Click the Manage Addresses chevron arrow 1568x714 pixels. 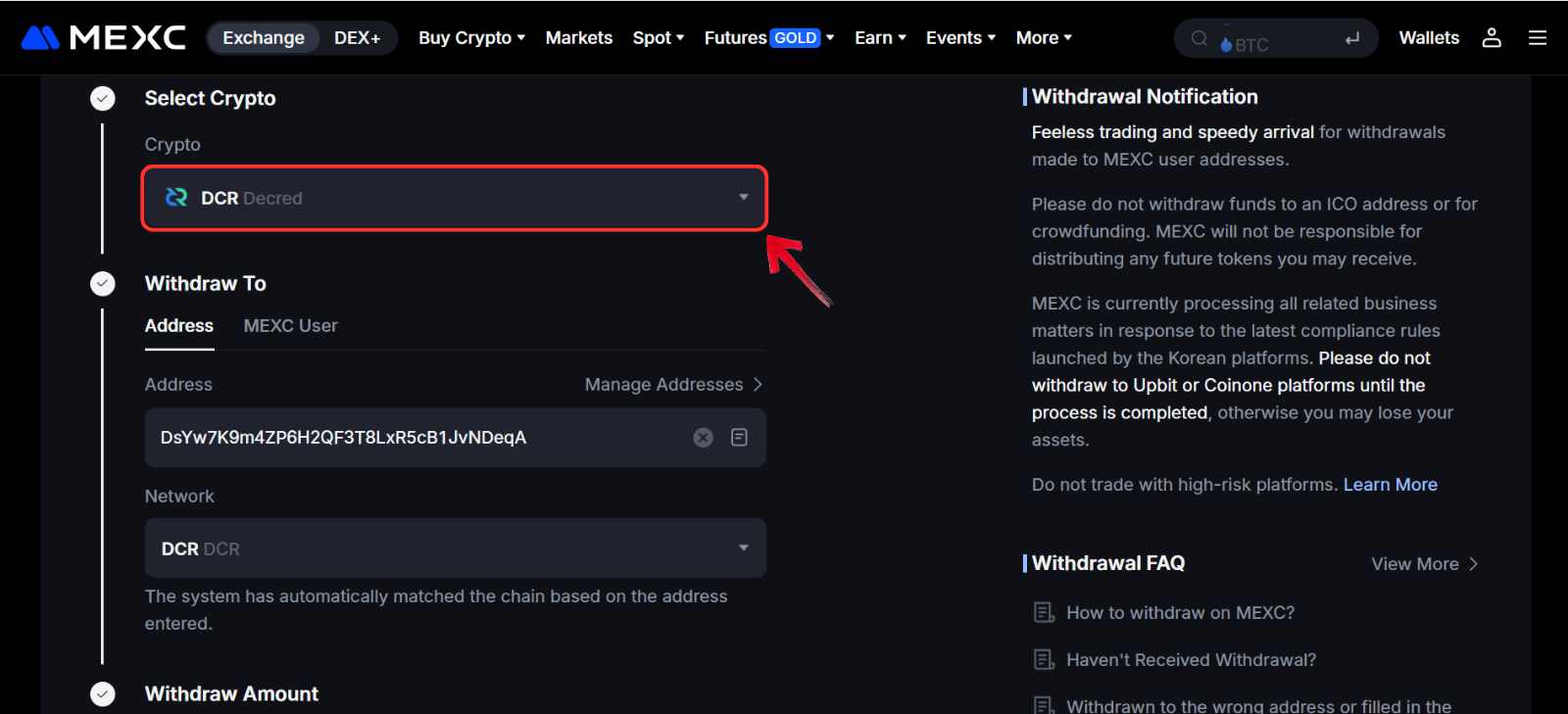pyautogui.click(x=758, y=385)
